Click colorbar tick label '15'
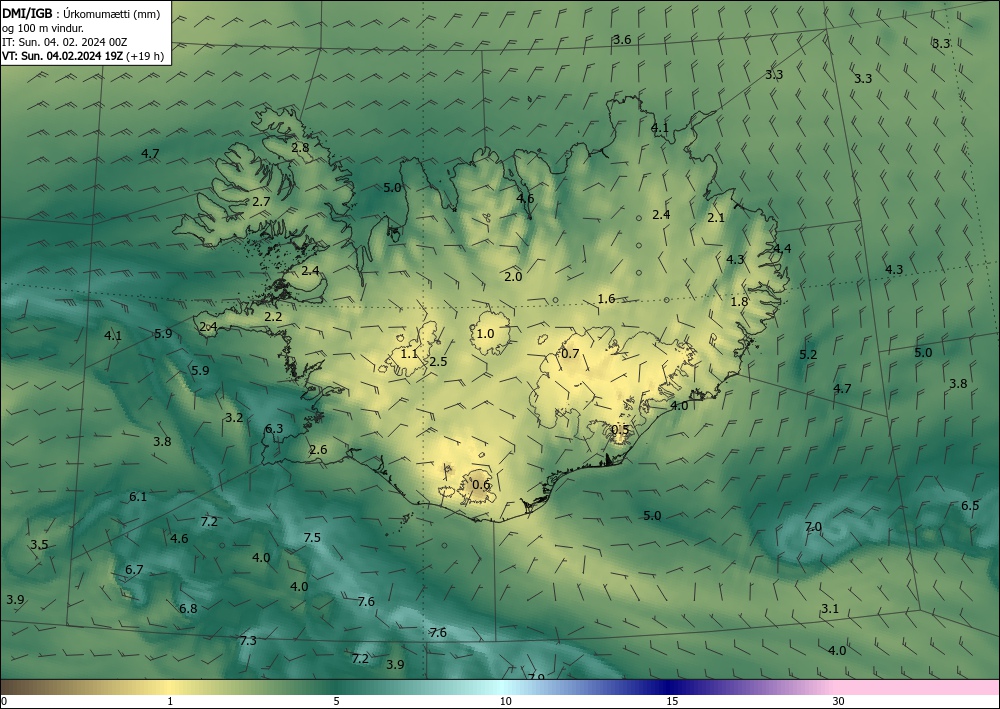Viewport: 1000px width, 709px height. point(672,701)
